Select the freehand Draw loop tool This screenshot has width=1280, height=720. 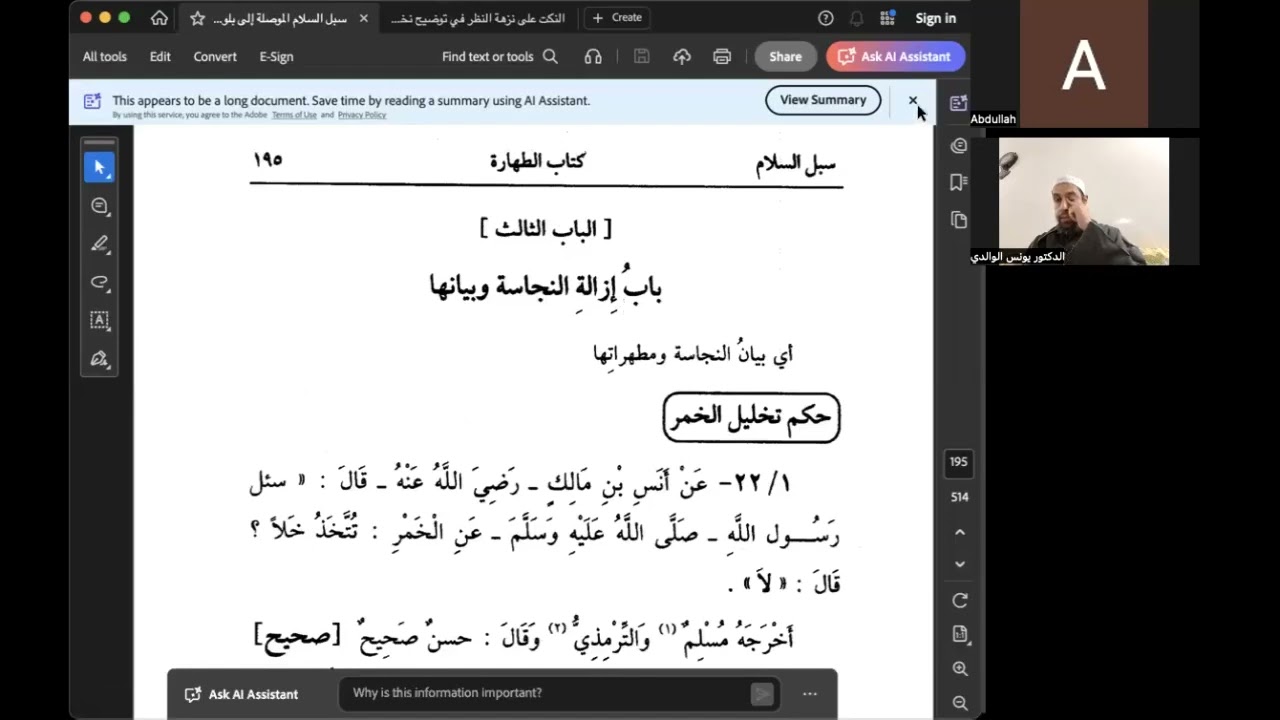click(x=99, y=282)
